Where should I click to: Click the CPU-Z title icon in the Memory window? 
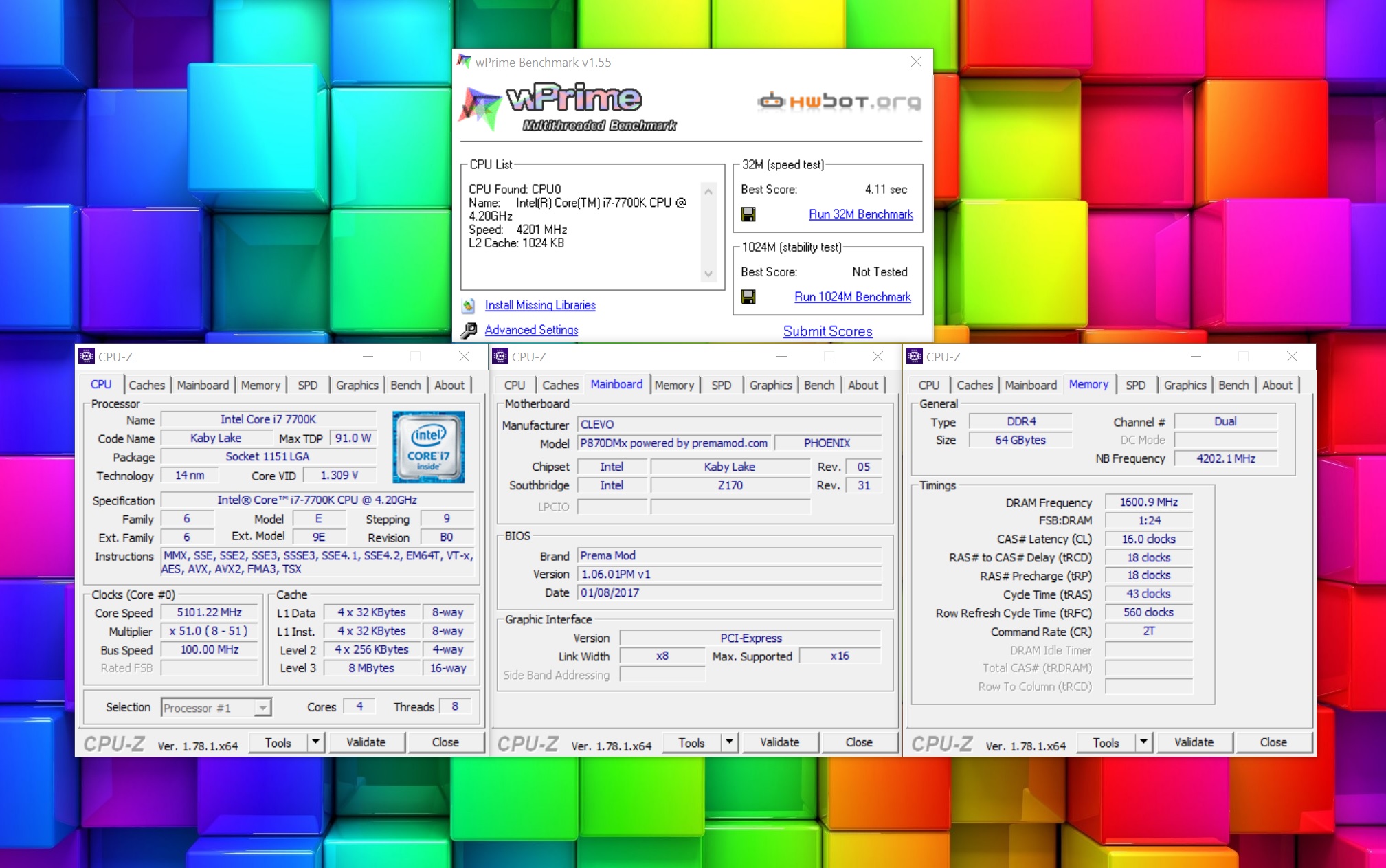(x=915, y=357)
